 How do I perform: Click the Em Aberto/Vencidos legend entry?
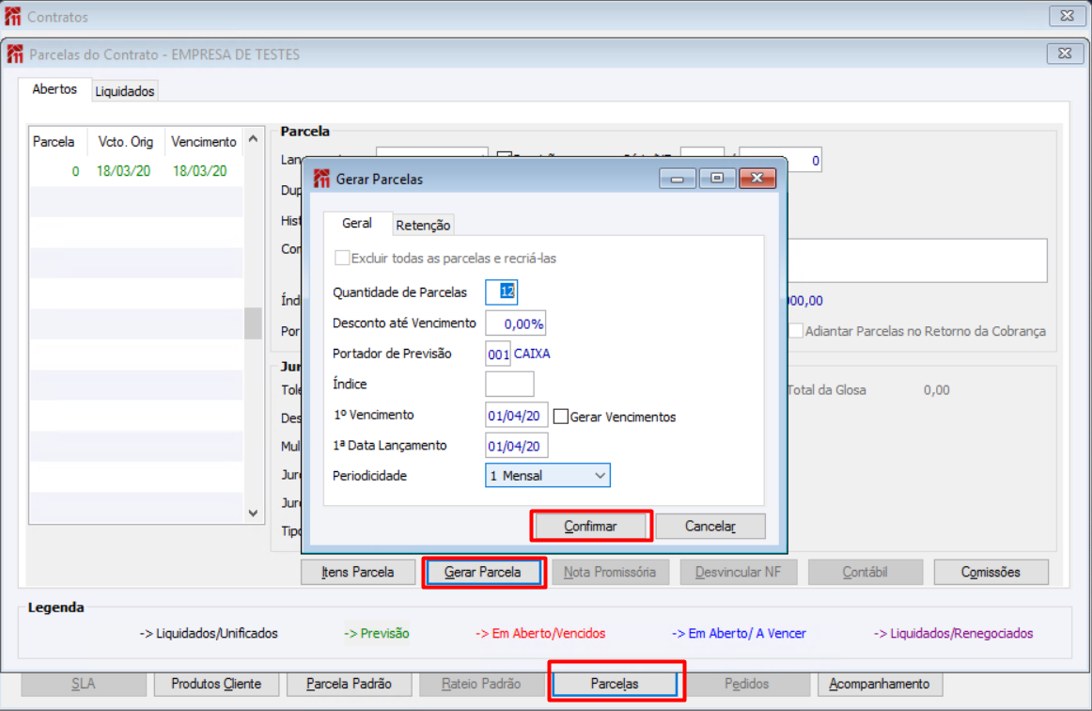point(540,633)
